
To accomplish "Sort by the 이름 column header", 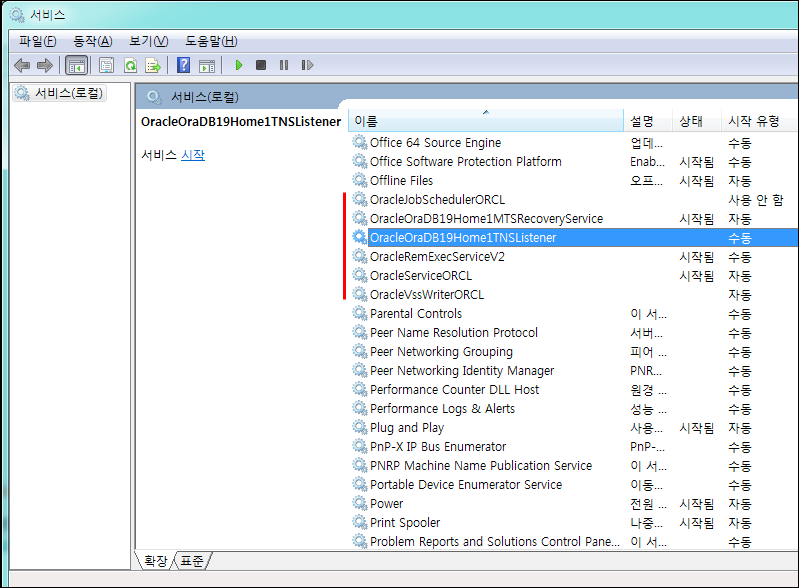I will tap(486, 121).
